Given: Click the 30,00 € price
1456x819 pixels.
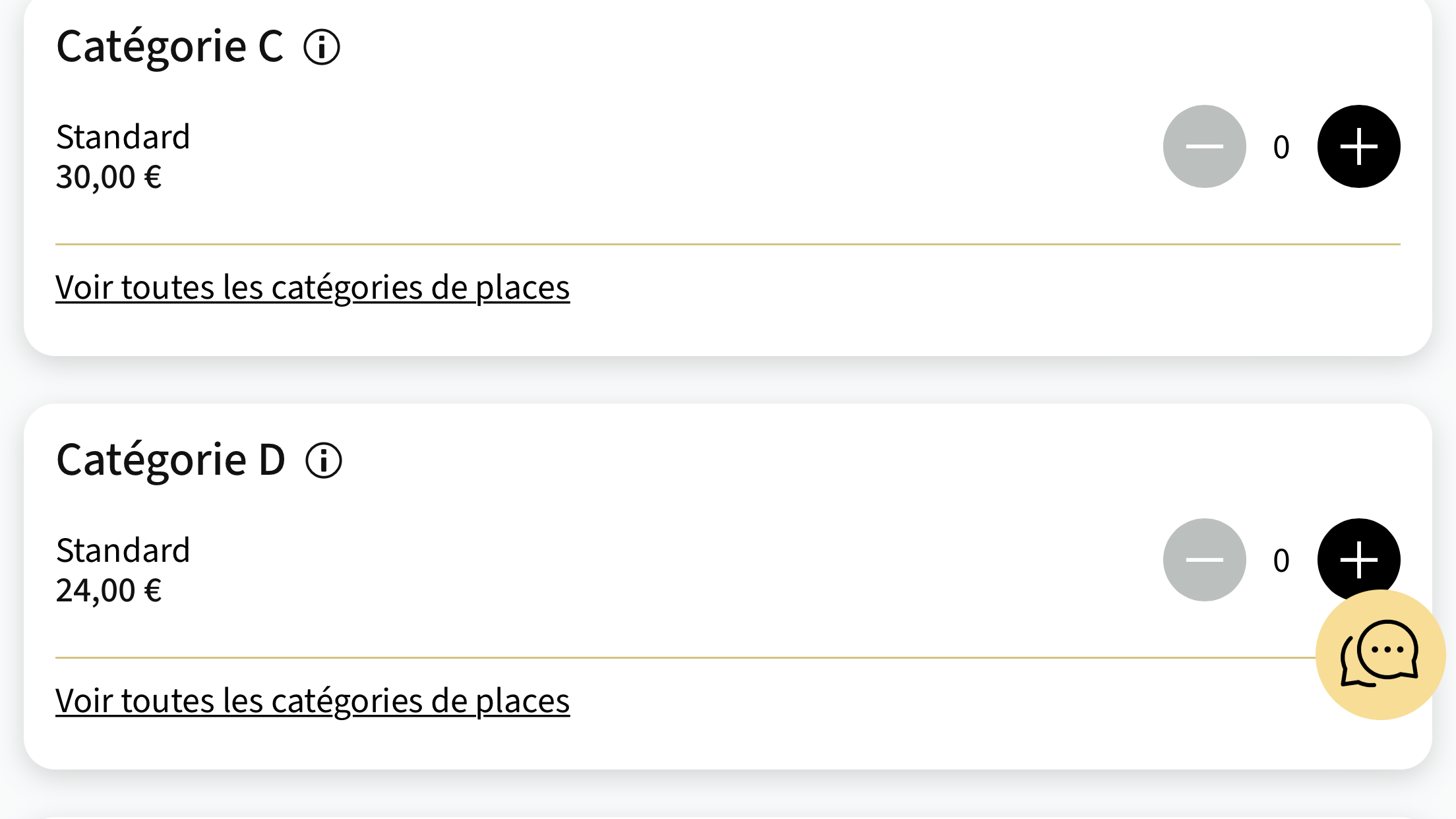Looking at the screenshot, I should (109, 177).
